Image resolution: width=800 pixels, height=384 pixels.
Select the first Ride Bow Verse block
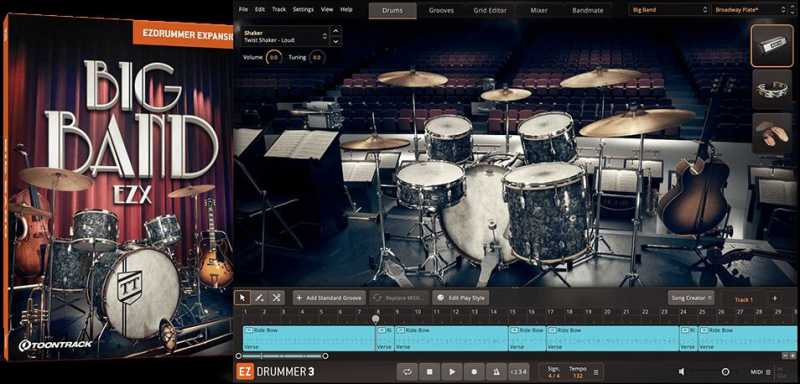point(309,339)
